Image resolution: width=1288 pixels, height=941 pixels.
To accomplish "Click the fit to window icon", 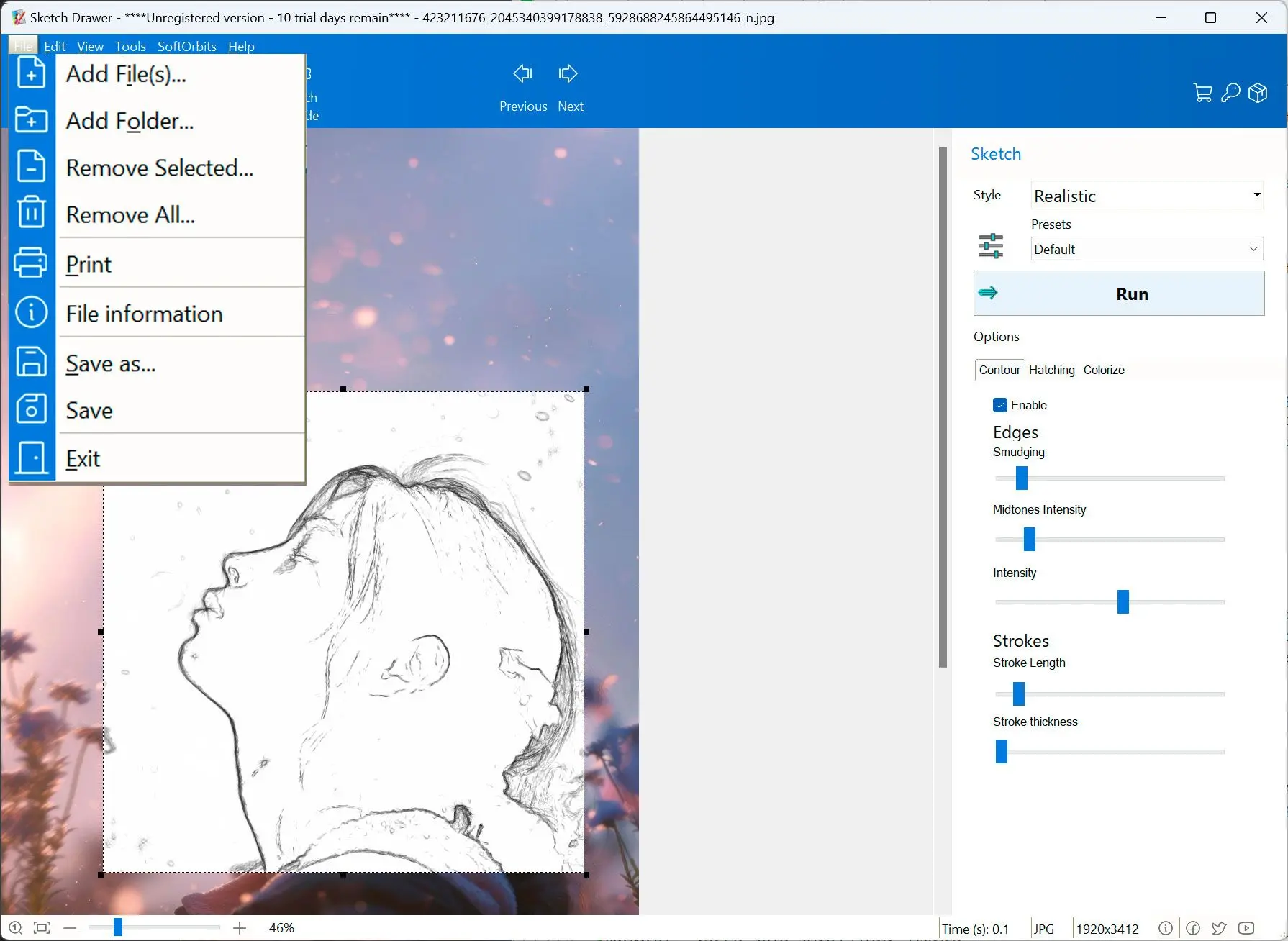I will pos(42,928).
